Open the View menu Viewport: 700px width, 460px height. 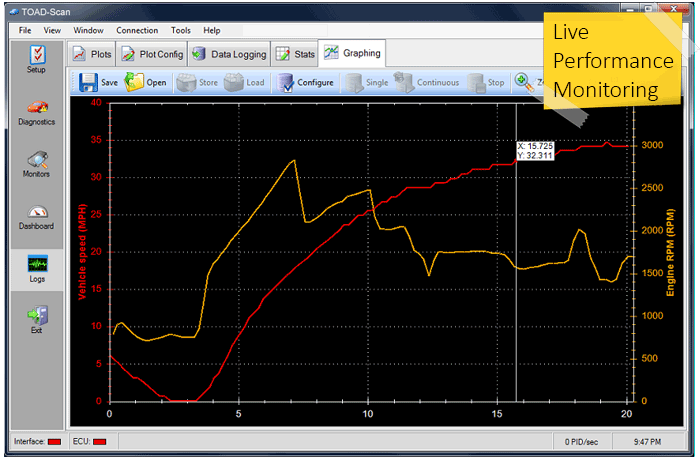click(x=52, y=30)
